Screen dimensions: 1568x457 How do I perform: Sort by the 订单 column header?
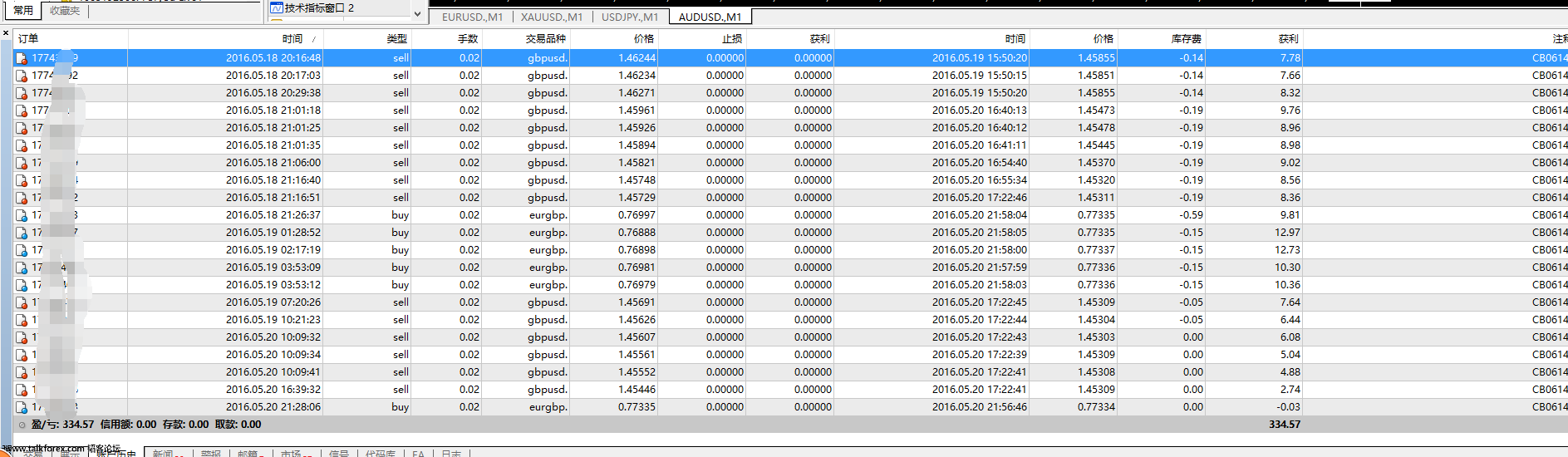[x=71, y=39]
